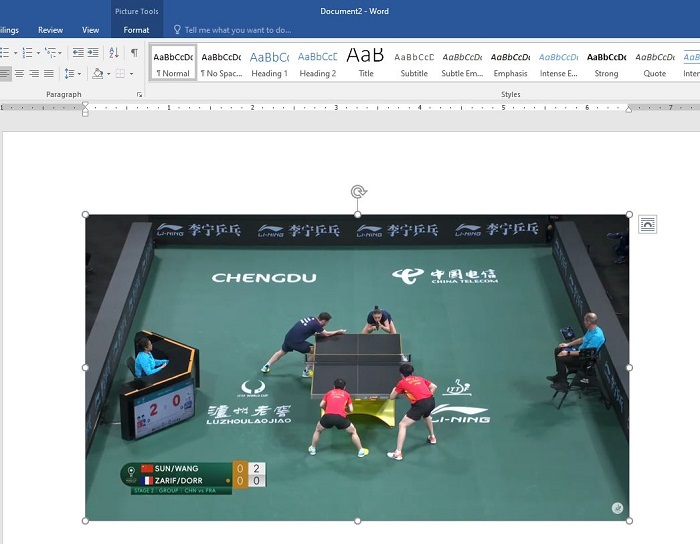
Task: Click the right-middle picture sizing handle
Action: [x=629, y=368]
